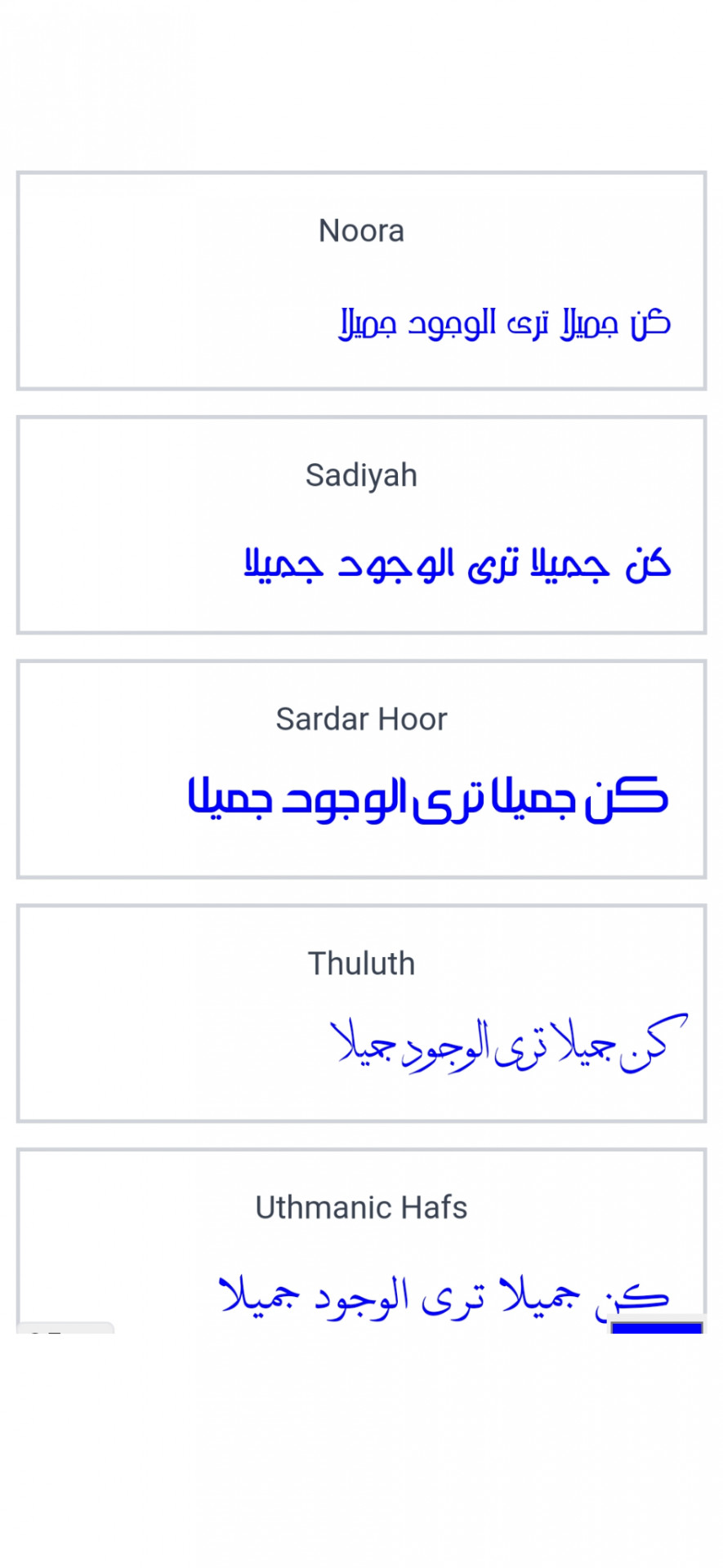Select the Noora font name
The height and width of the screenshot is (1568, 723).
point(361,231)
